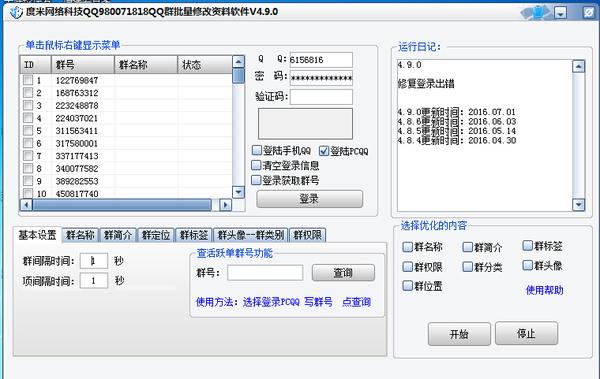Minimize the window using title bar button
This screenshot has height=379, width=600.
(x=560, y=13)
